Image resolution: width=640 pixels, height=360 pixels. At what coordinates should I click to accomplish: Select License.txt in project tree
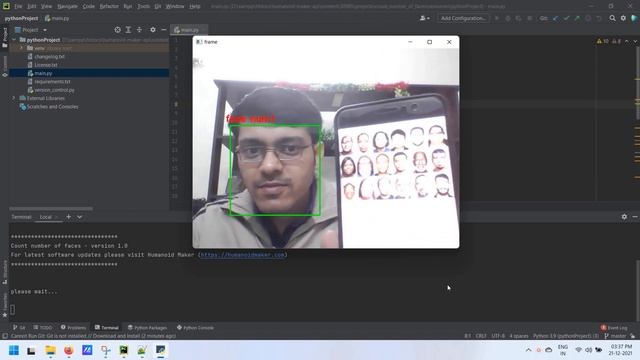pyautogui.click(x=46, y=65)
